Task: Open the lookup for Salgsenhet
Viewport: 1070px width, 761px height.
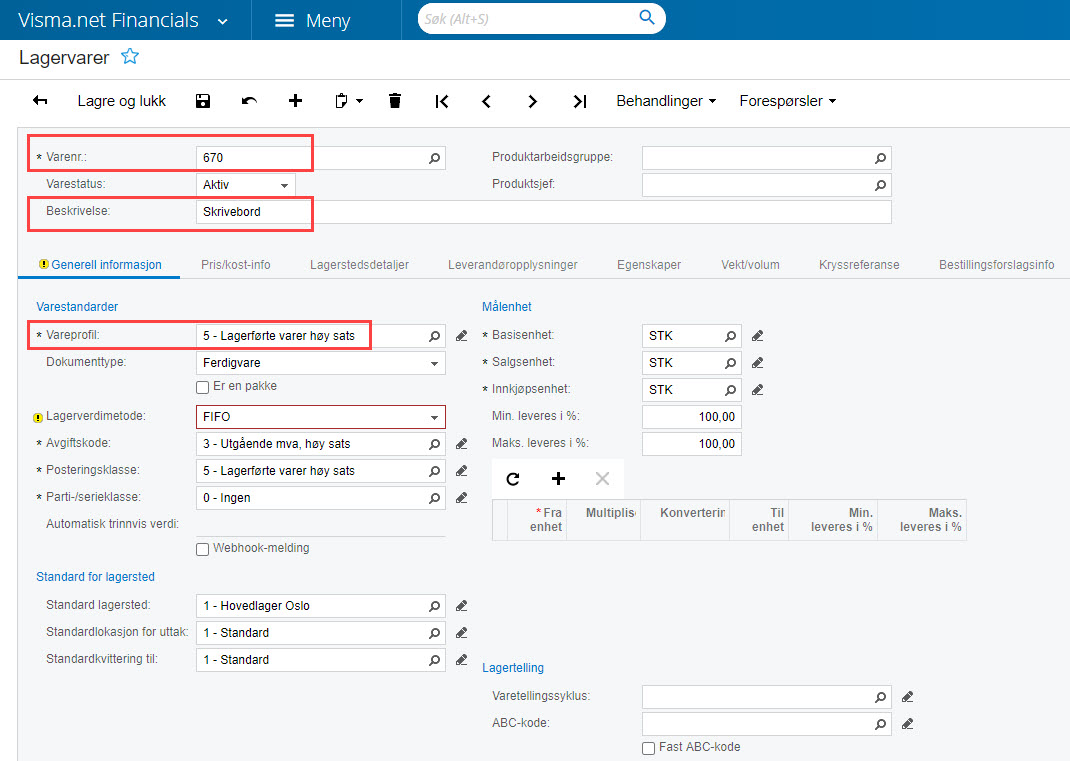Action: 730,362
